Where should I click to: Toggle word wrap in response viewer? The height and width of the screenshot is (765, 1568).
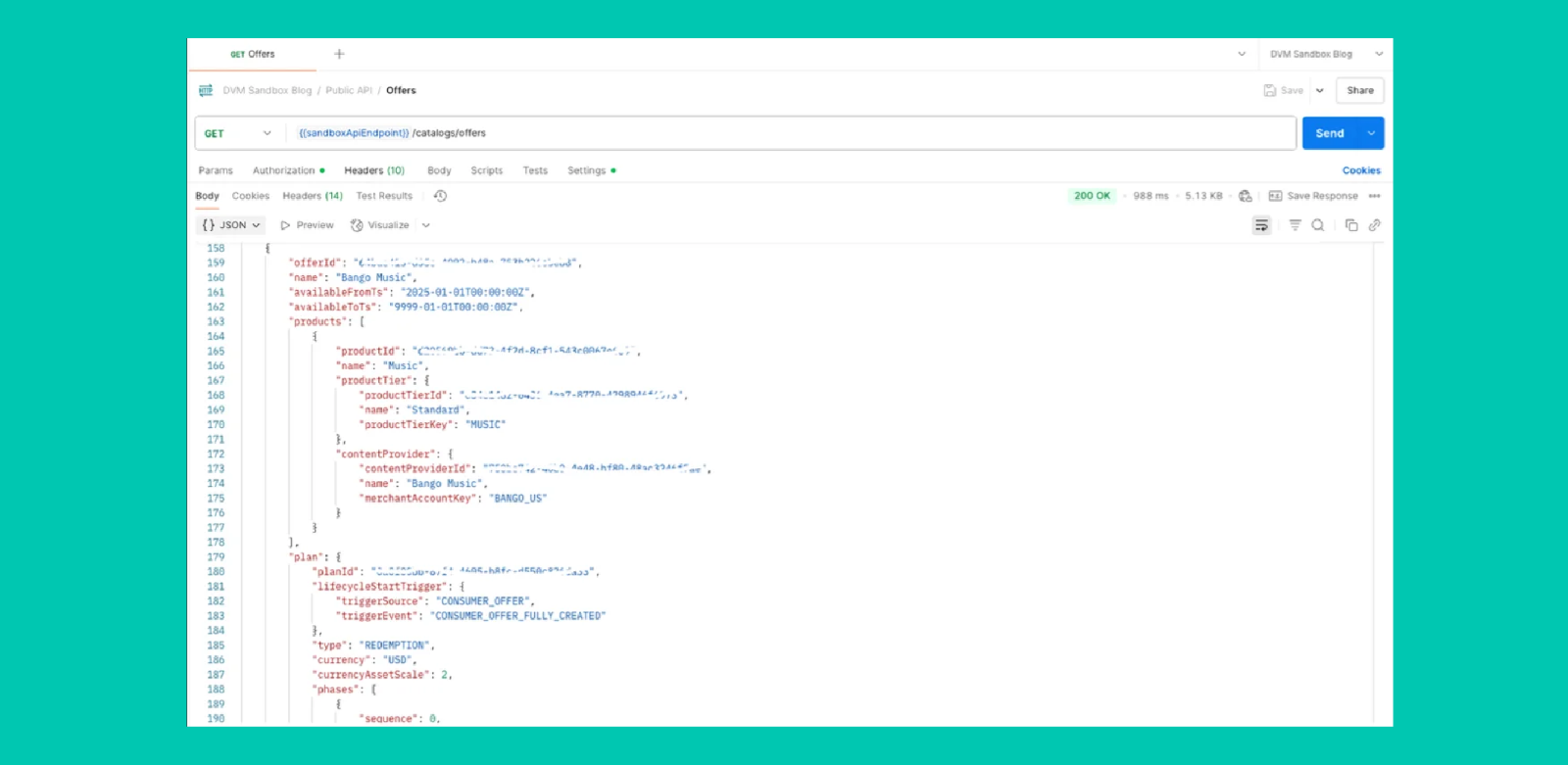(1261, 225)
